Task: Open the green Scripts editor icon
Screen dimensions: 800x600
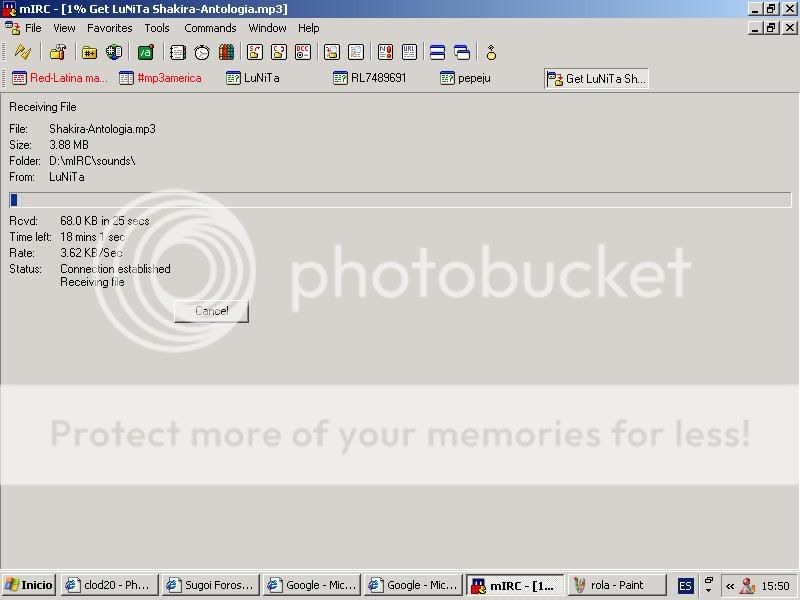Action: click(x=146, y=52)
